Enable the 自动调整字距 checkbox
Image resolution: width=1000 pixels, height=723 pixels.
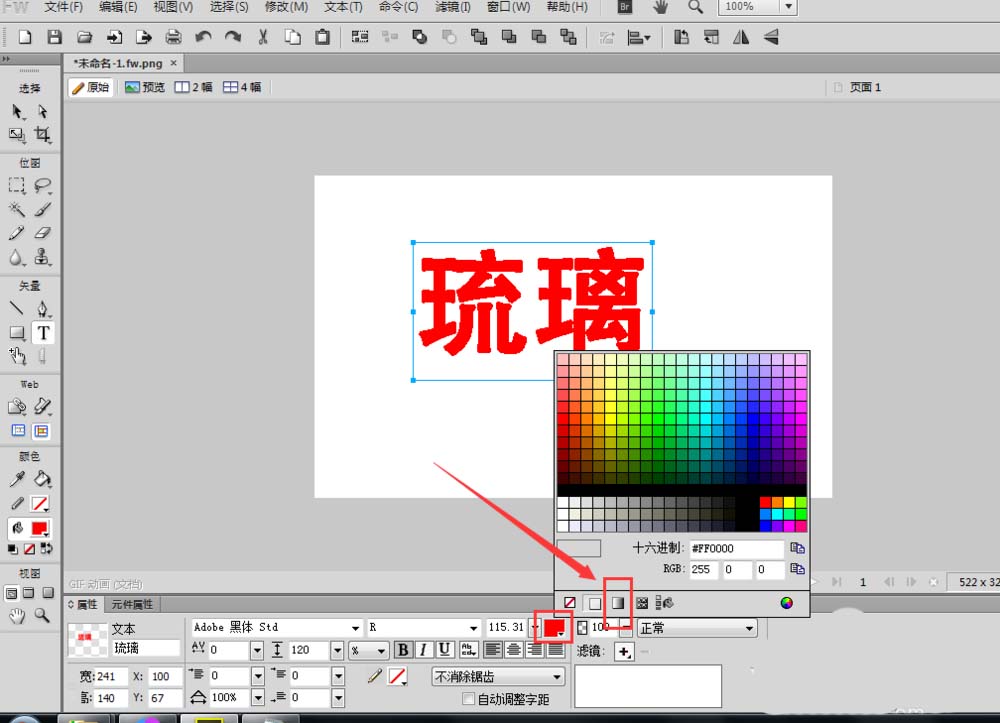[468, 698]
